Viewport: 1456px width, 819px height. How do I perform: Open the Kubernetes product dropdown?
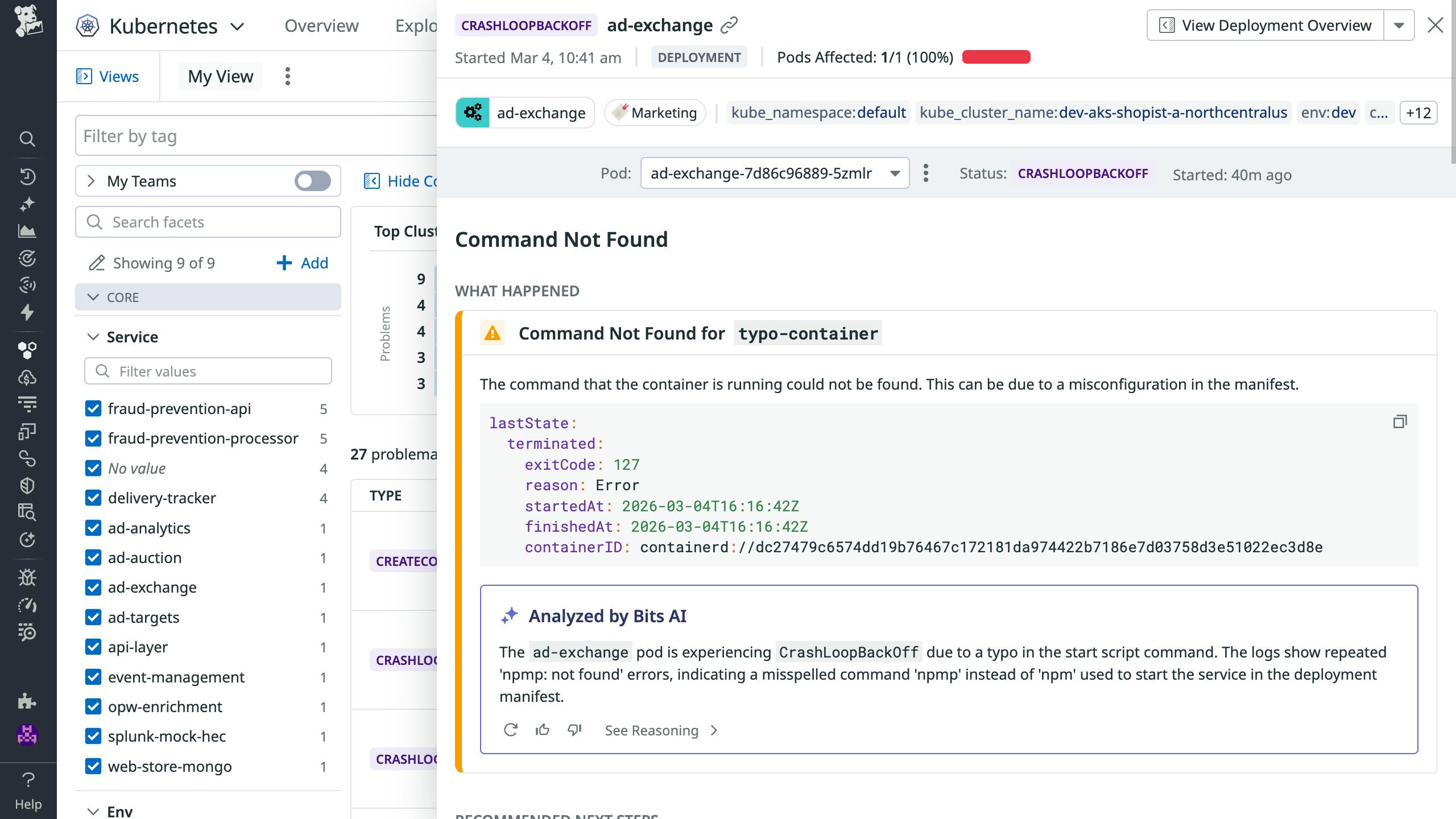(x=238, y=26)
